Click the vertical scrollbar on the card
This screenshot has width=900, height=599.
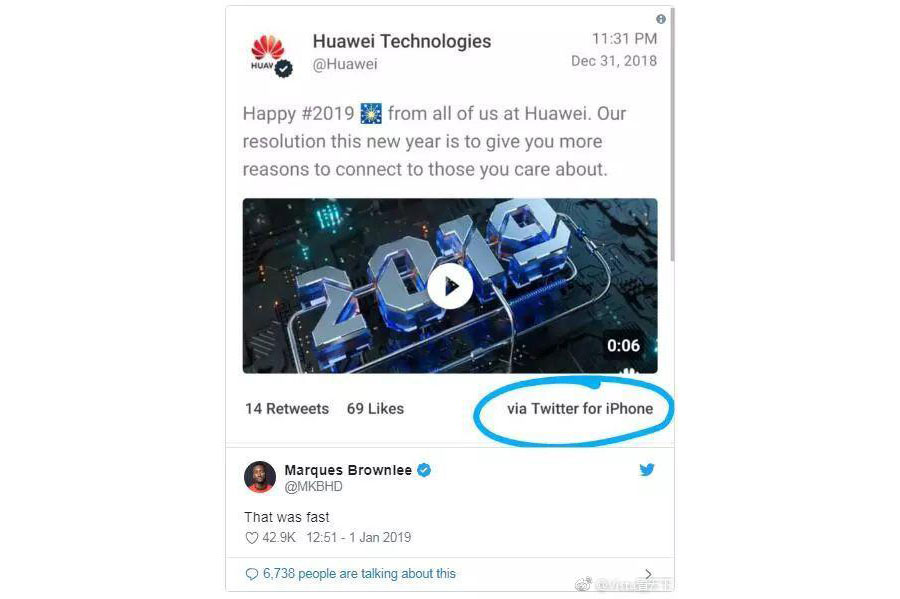(x=672, y=133)
